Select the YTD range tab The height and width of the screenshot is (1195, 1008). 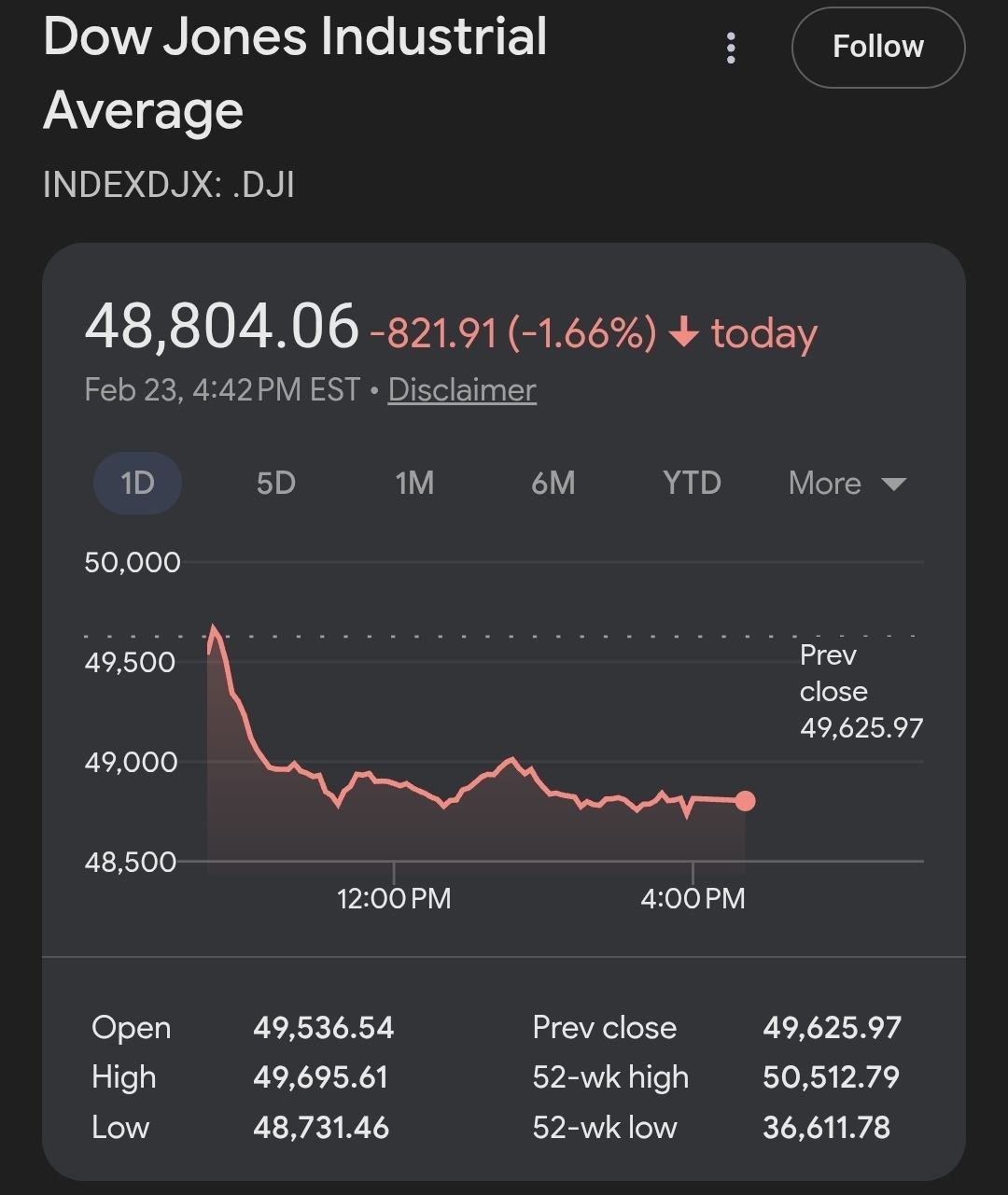(x=692, y=483)
